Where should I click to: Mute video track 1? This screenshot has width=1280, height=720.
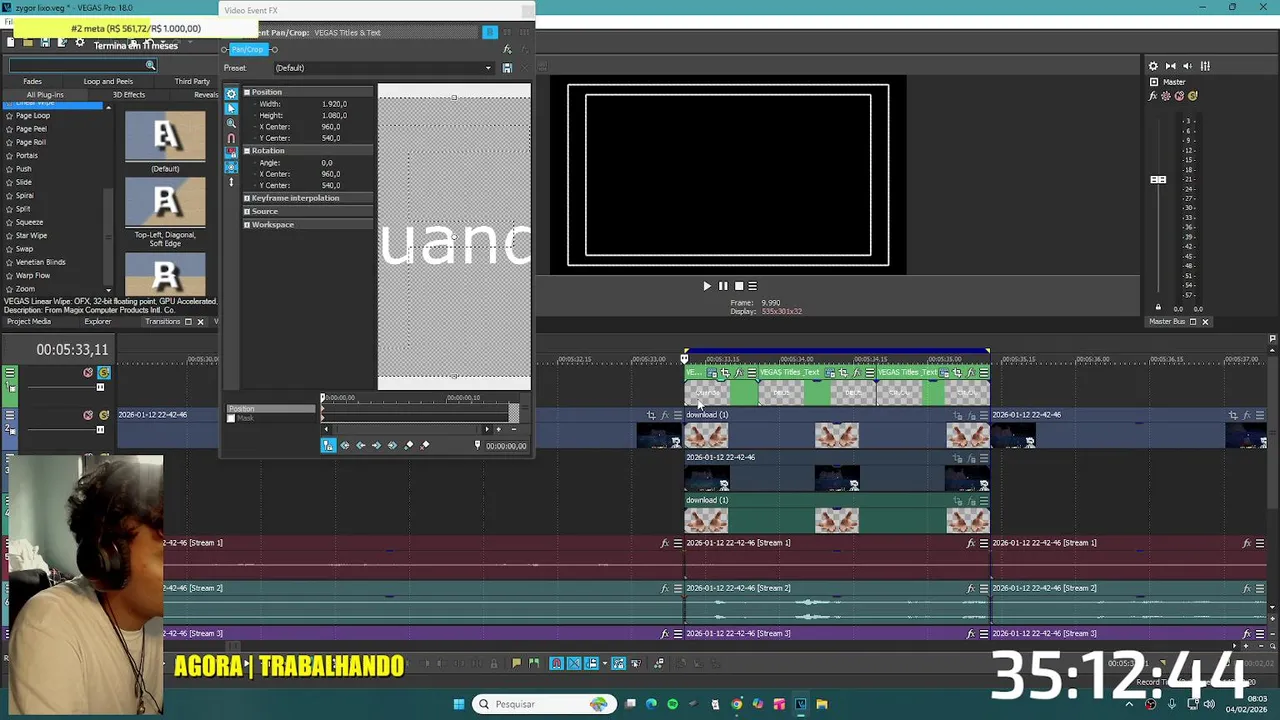[x=88, y=373]
